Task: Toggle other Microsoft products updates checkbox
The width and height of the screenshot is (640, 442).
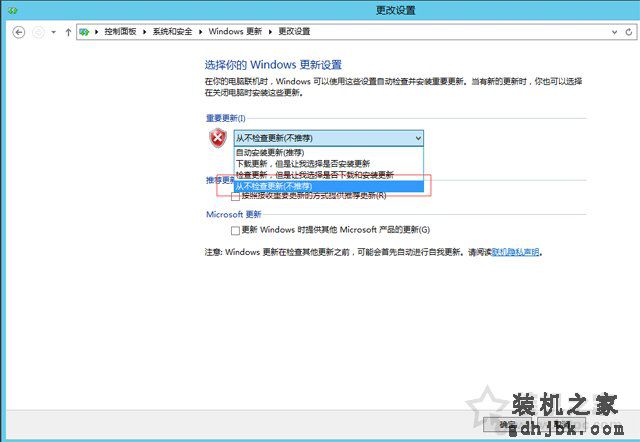Action: pyautogui.click(x=236, y=231)
